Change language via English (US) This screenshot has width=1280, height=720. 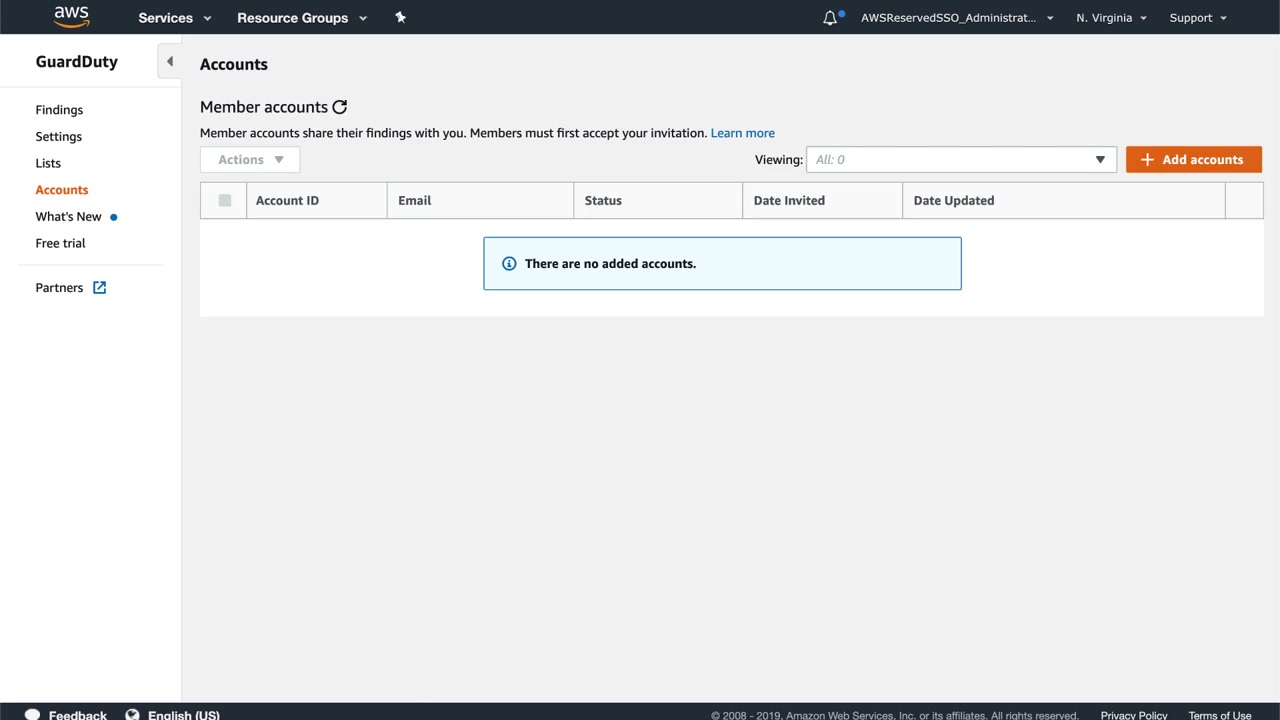(x=184, y=715)
